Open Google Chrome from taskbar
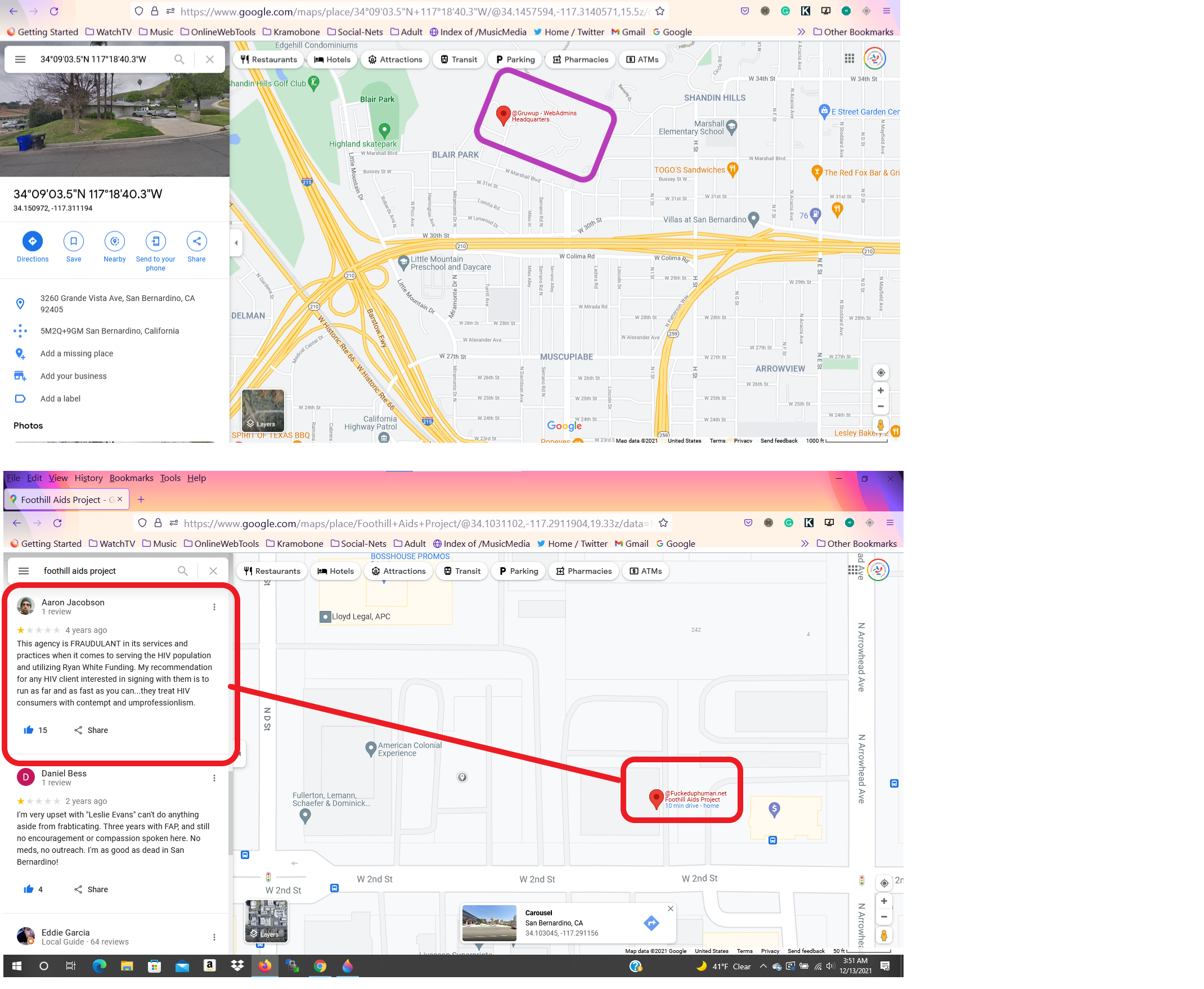Image resolution: width=1204 pixels, height=989 pixels. pyautogui.click(x=320, y=966)
